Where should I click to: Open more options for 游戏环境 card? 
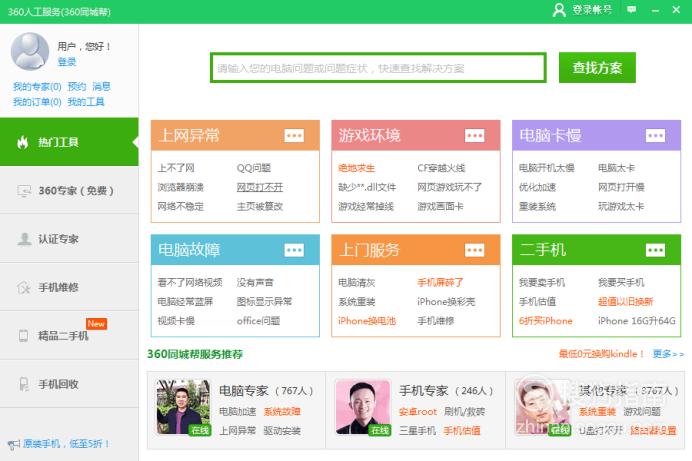click(x=474, y=135)
